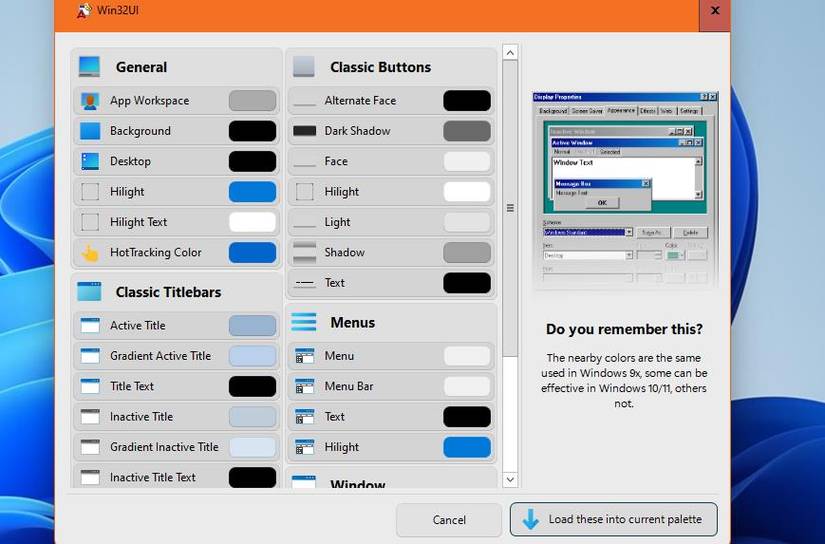Open the Gradient Active Title swatch
This screenshot has height=544, width=825.
[253, 356]
